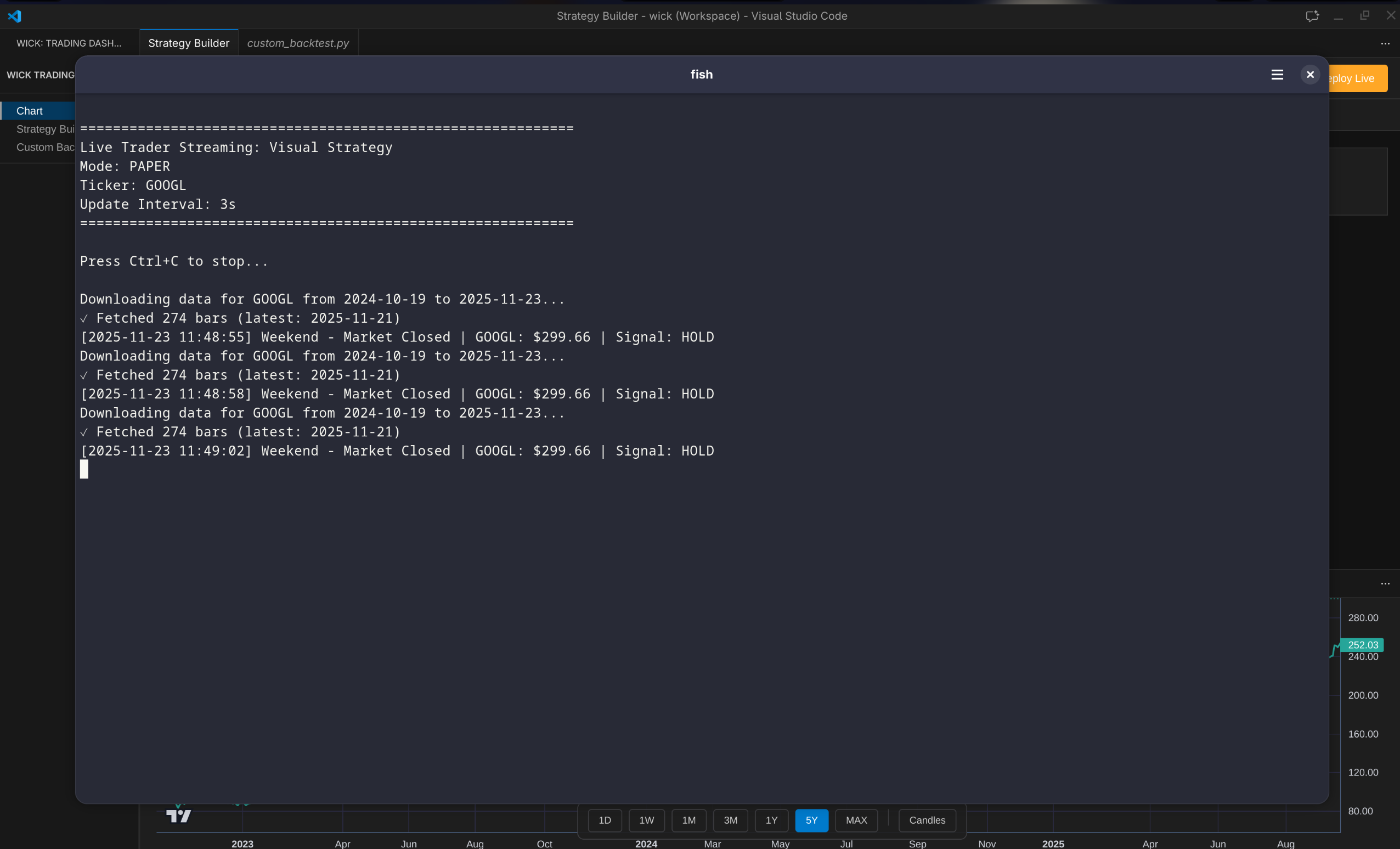This screenshot has height=849, width=1400.
Task: Set chart range to 1M
Action: 688,820
